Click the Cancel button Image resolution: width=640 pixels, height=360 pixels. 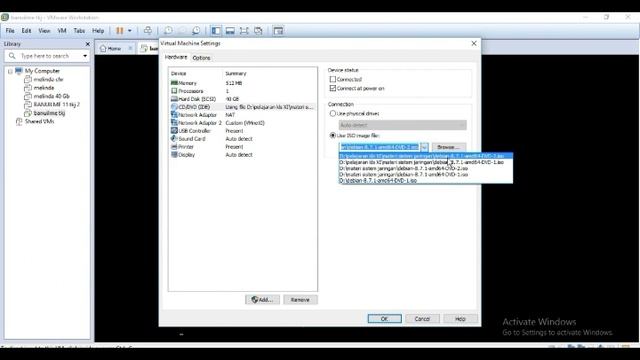coord(422,319)
